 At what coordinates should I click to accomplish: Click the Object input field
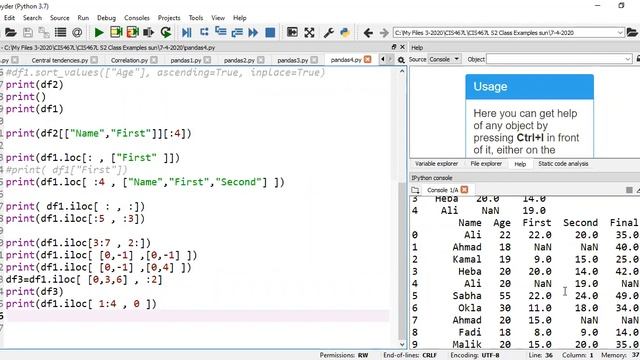coord(556,59)
